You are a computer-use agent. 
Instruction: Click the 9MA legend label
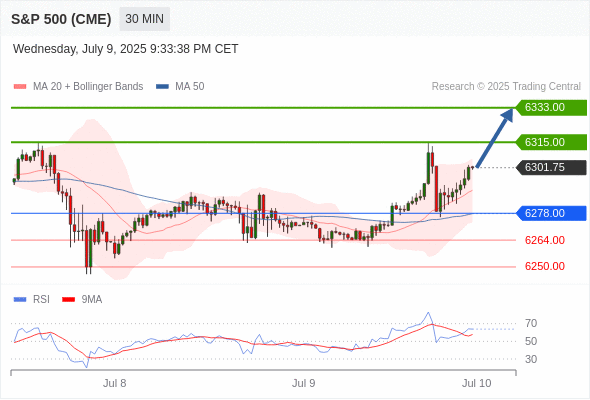[92, 300]
